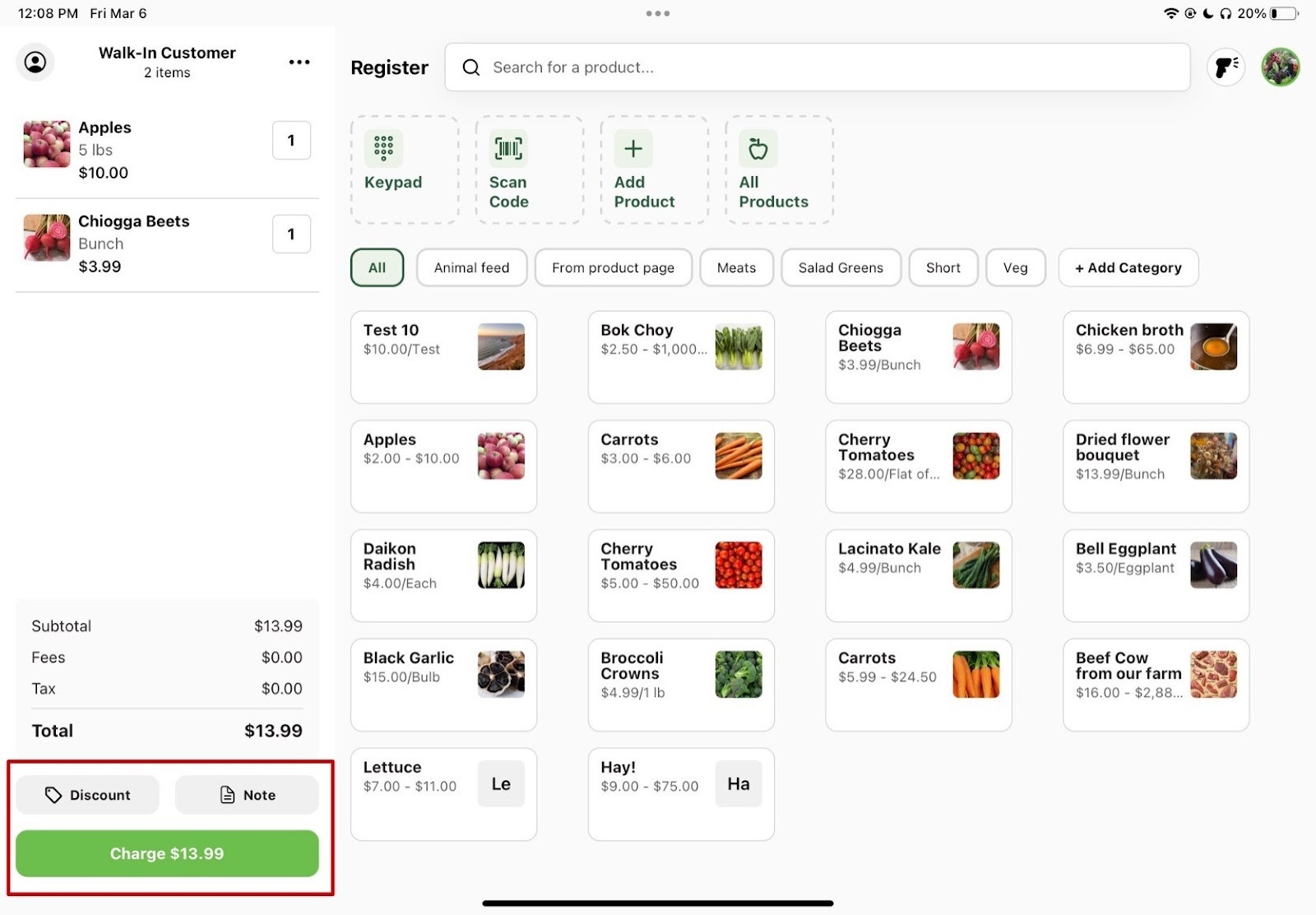1316x915 pixels.
Task: Open the user avatar in top right
Action: click(1280, 67)
